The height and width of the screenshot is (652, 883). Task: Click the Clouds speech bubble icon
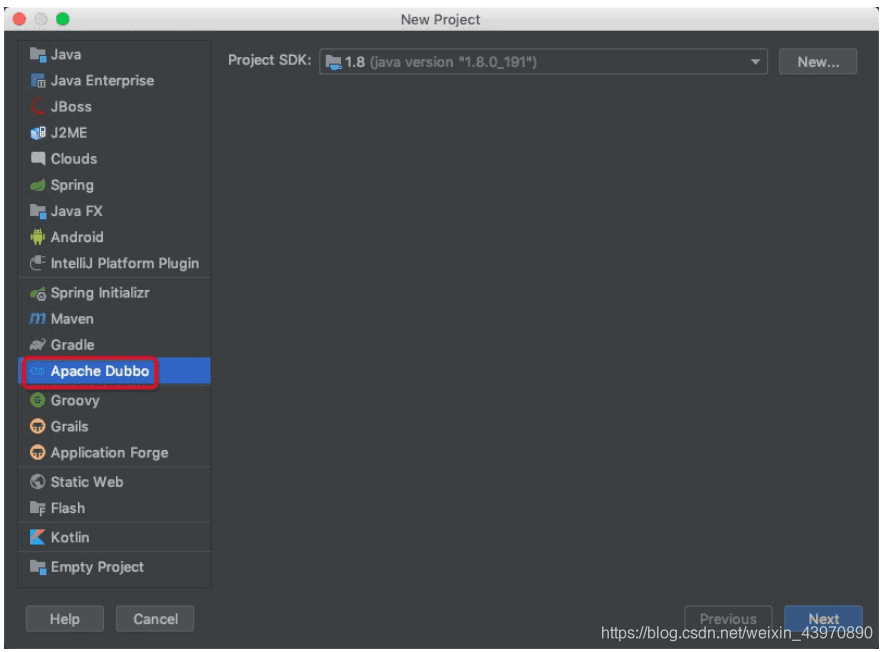pyautogui.click(x=38, y=159)
